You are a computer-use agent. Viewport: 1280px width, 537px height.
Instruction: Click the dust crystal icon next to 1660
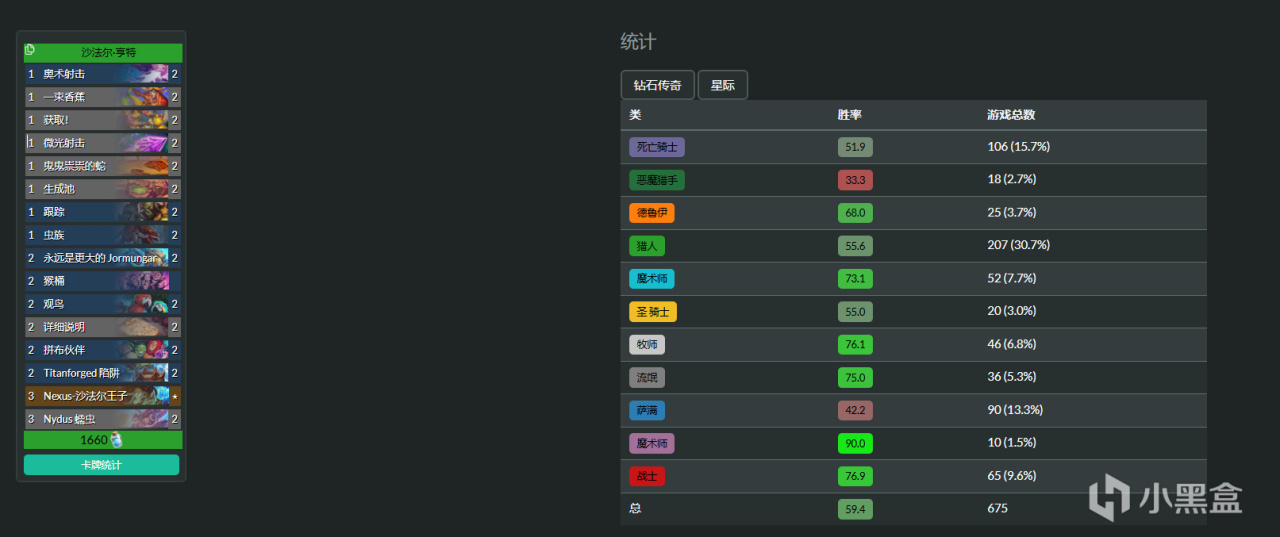[x=116, y=440]
